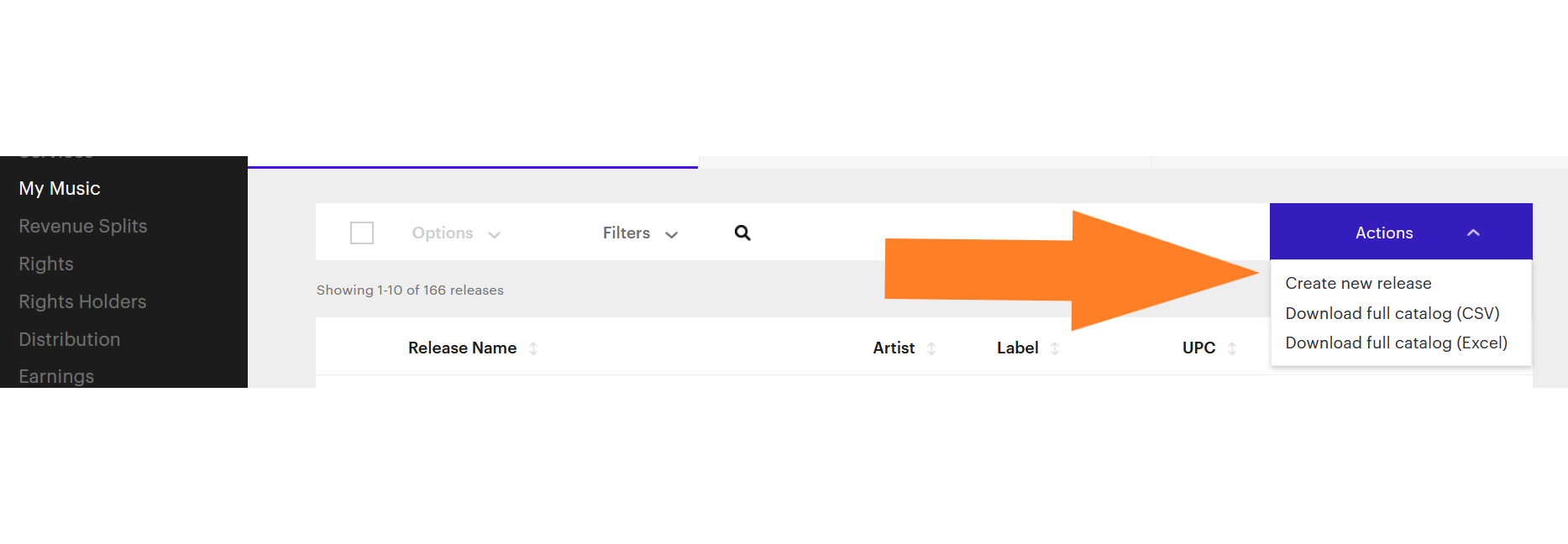This screenshot has height=544, width=1568.
Task: Go to Distribution
Action: [x=70, y=339]
